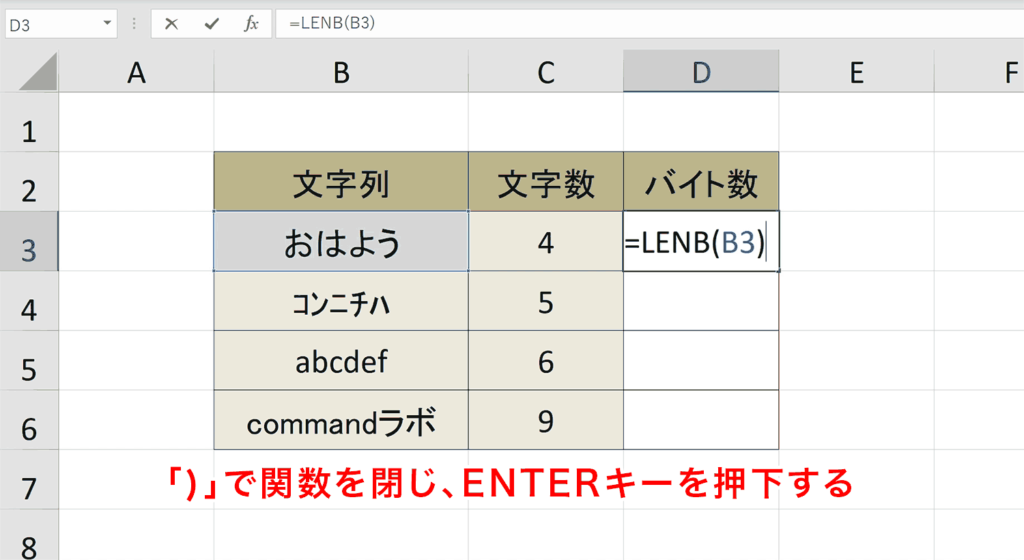Click the formula bar options dots
The image size is (1024, 560).
pyautogui.click(x=134, y=24)
